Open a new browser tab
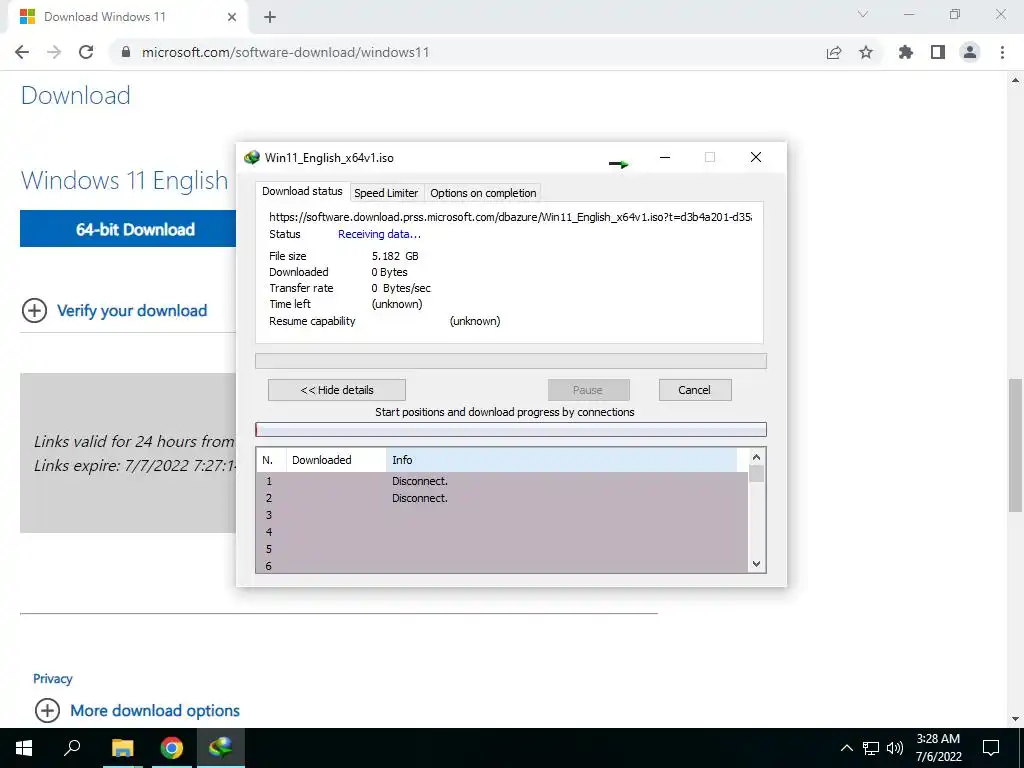Image resolution: width=1024 pixels, height=768 pixels. pyautogui.click(x=270, y=17)
